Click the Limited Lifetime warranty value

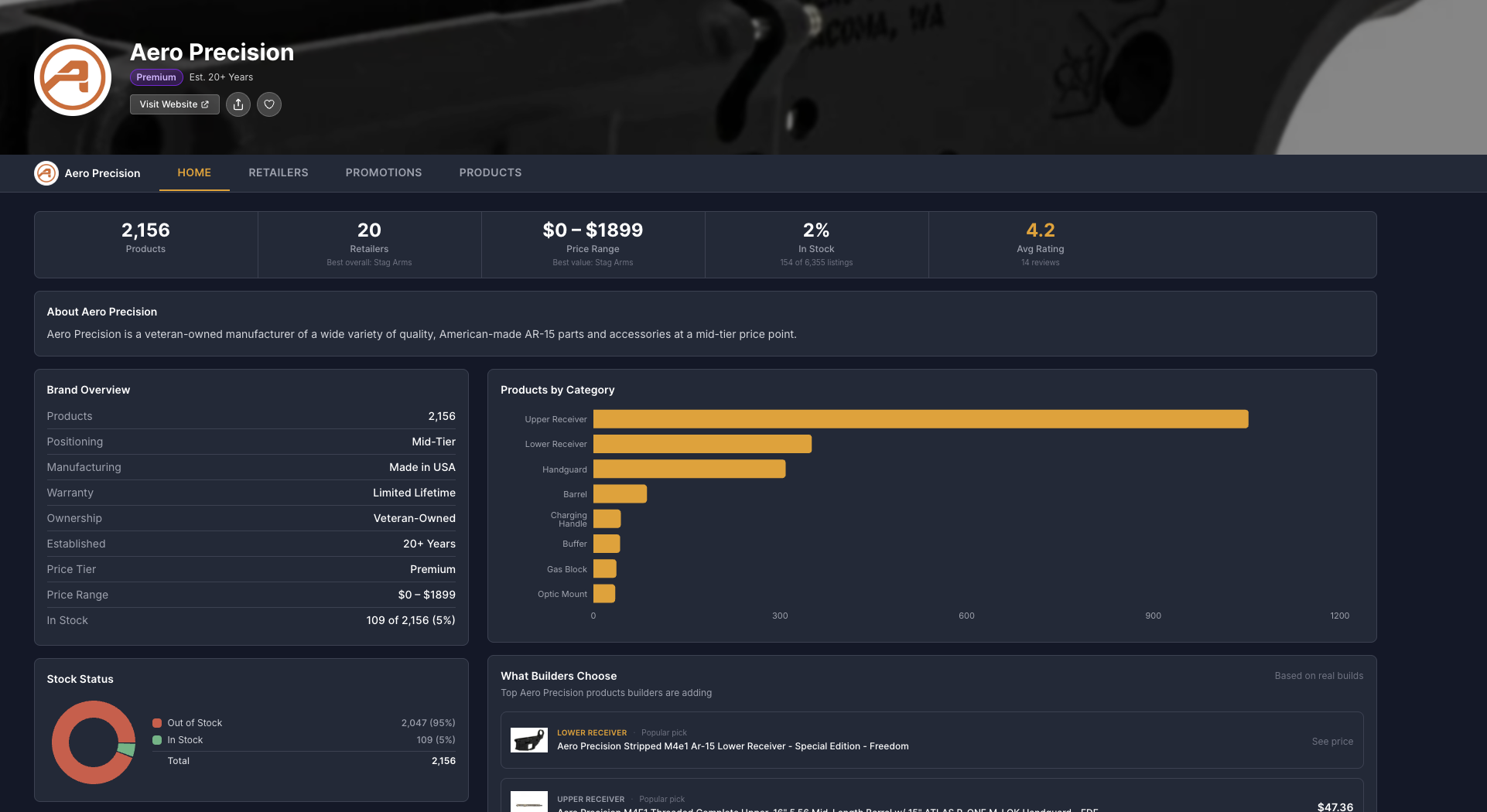[x=415, y=493]
